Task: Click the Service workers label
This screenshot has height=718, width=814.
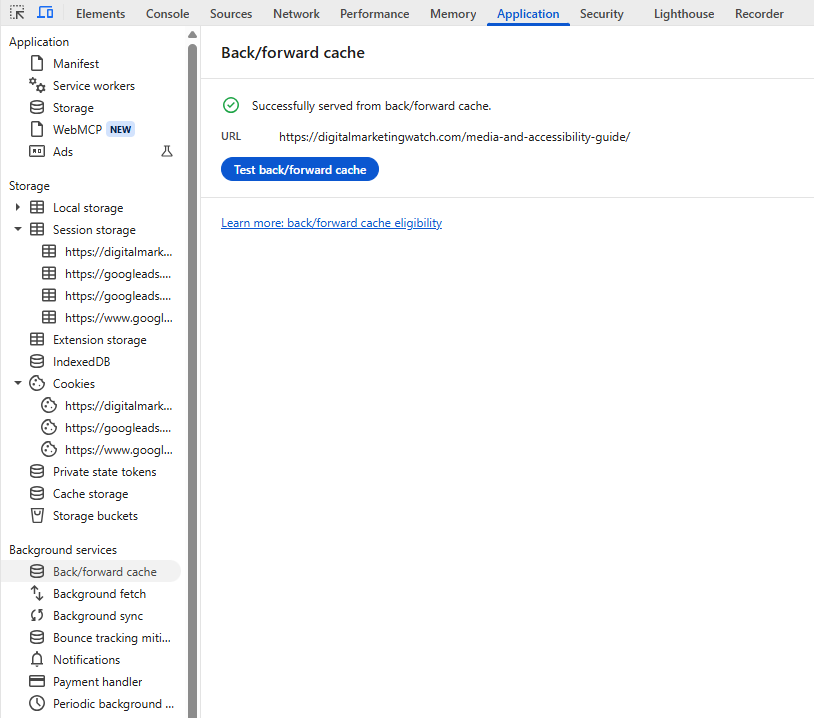Action: pyautogui.click(x=94, y=86)
